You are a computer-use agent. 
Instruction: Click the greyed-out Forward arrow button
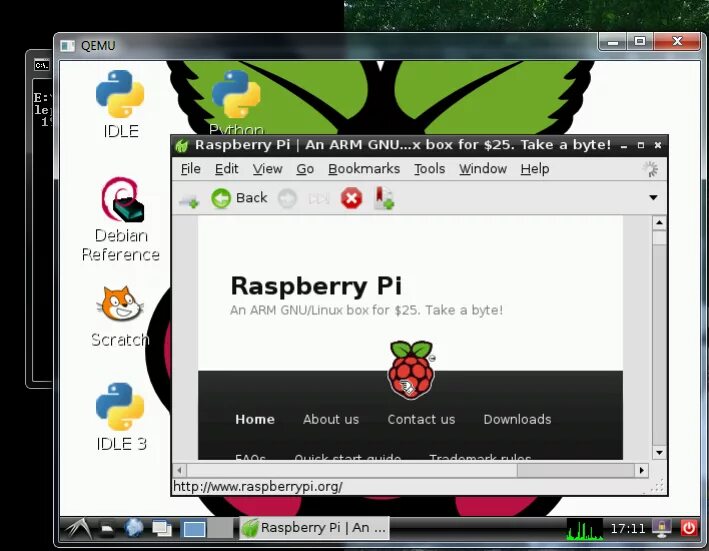pyautogui.click(x=287, y=198)
